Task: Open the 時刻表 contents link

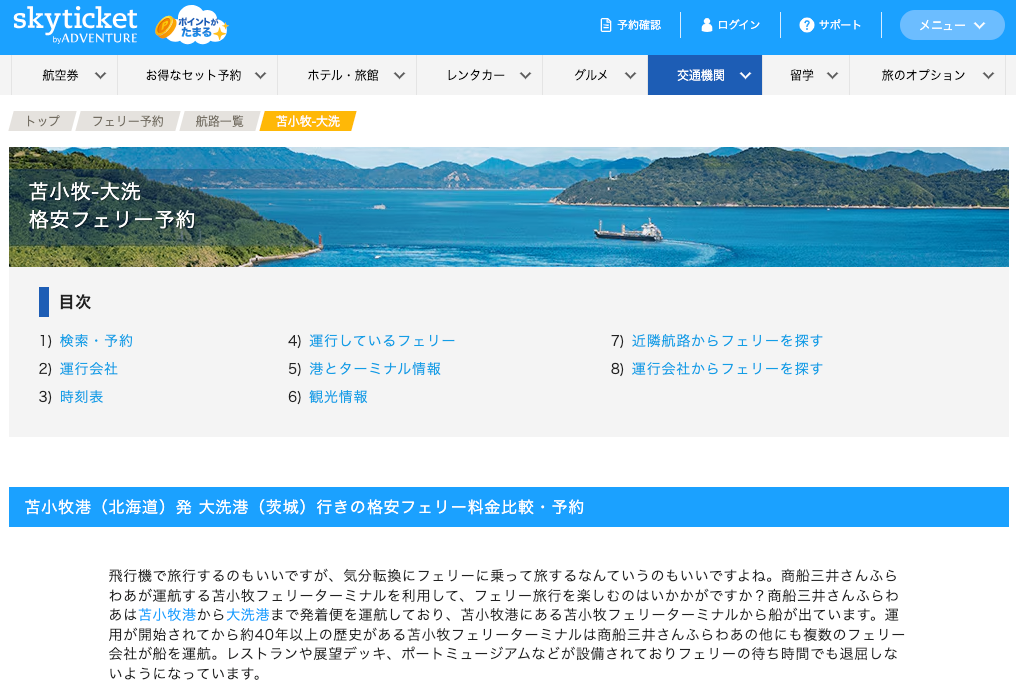Action: 81,397
